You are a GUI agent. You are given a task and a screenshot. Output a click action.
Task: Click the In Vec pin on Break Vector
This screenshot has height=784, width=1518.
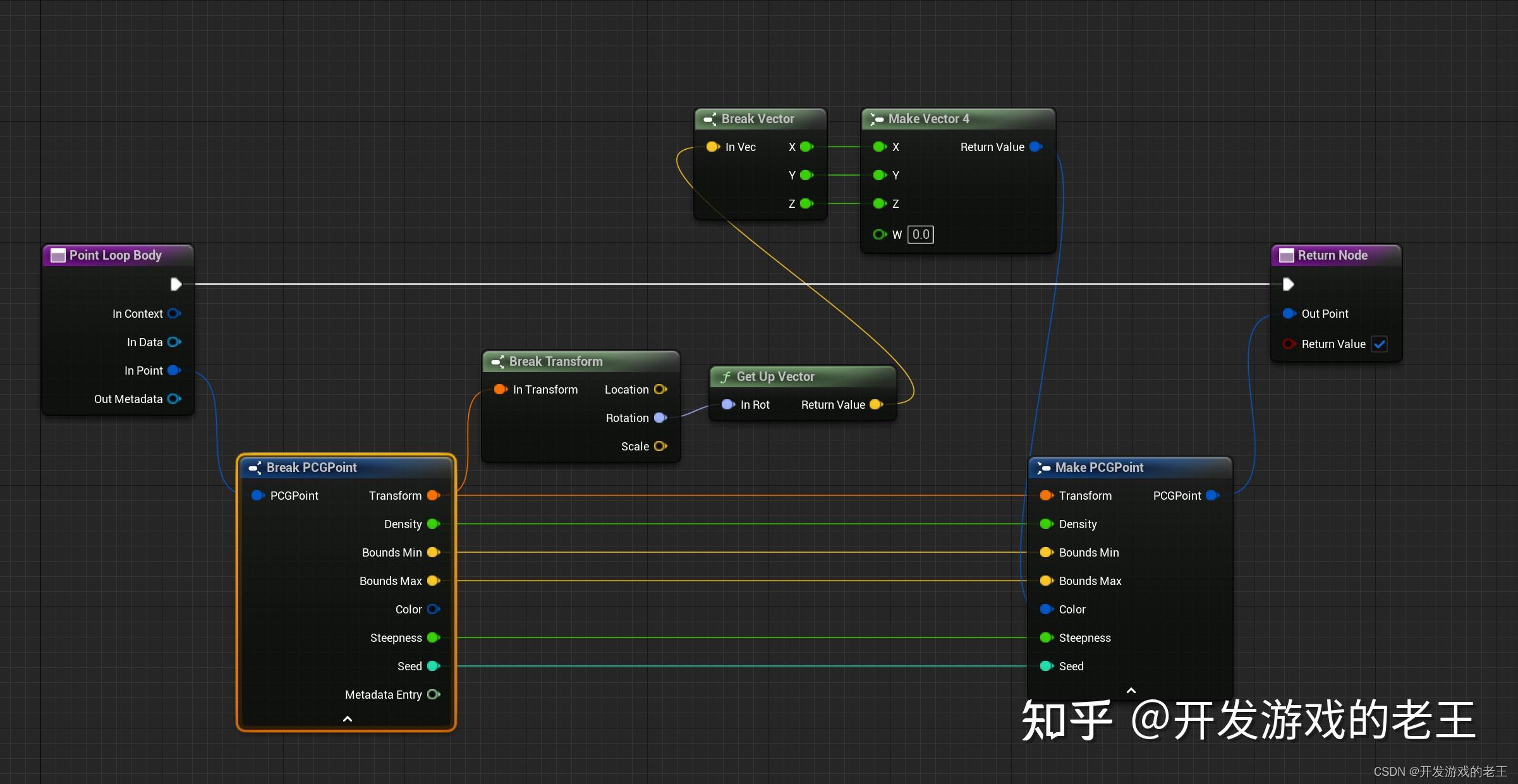pos(712,147)
